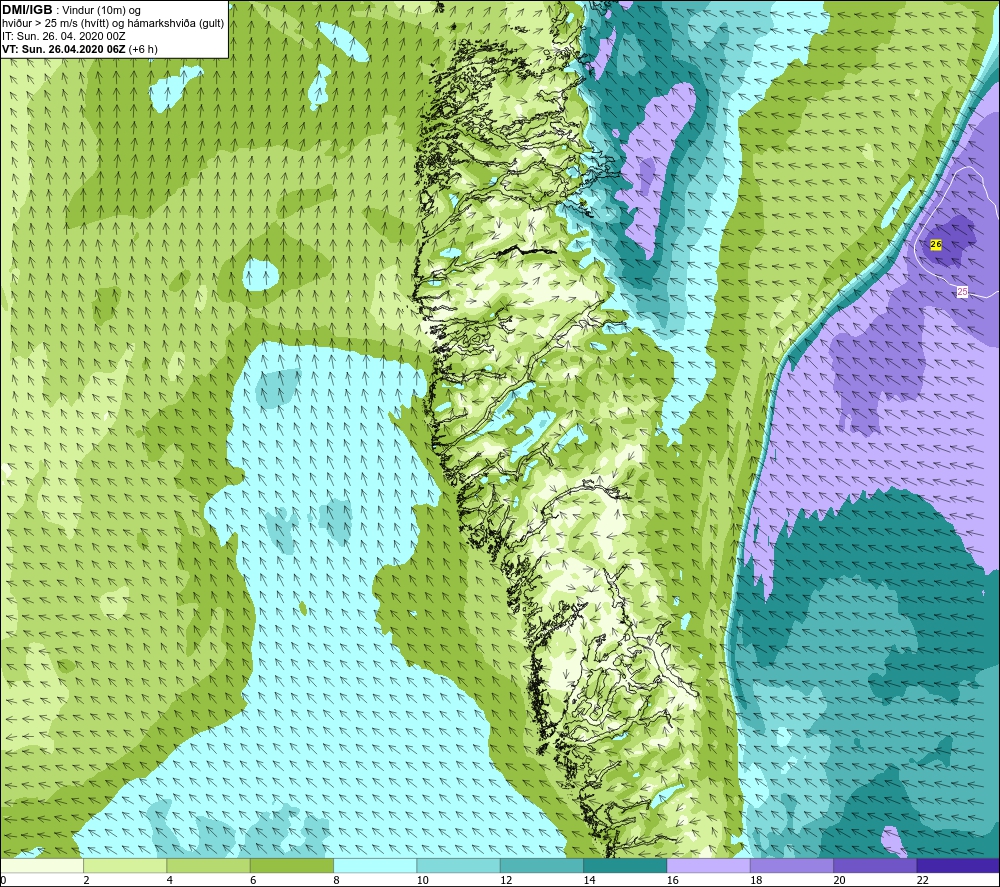Click the legend scale number '22'
1000x887 pixels.
[923, 880]
